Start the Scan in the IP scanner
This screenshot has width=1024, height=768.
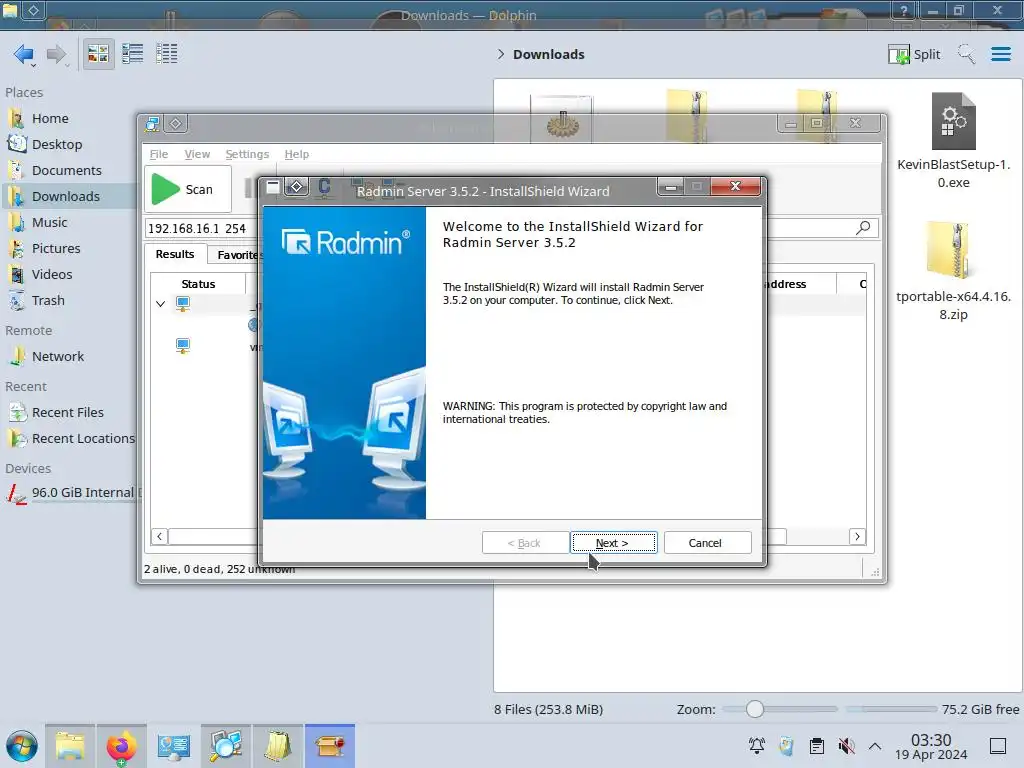tap(188, 189)
